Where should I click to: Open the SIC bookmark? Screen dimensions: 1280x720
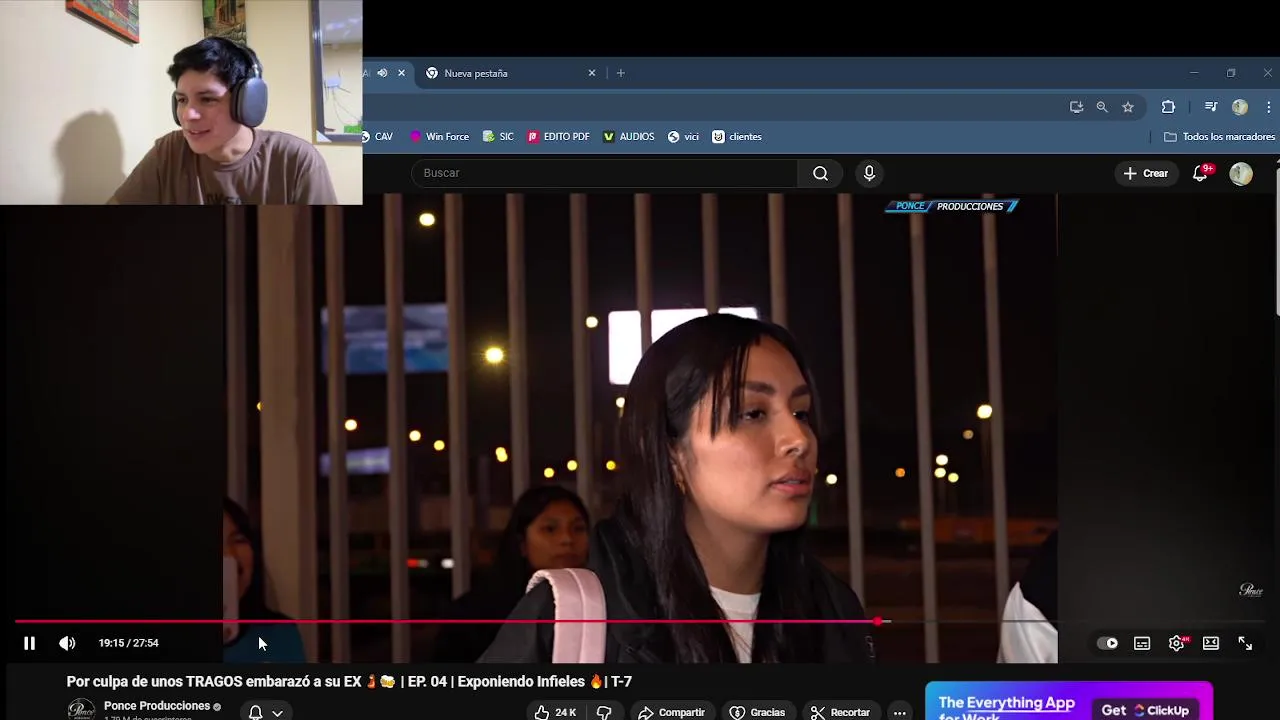pos(498,137)
